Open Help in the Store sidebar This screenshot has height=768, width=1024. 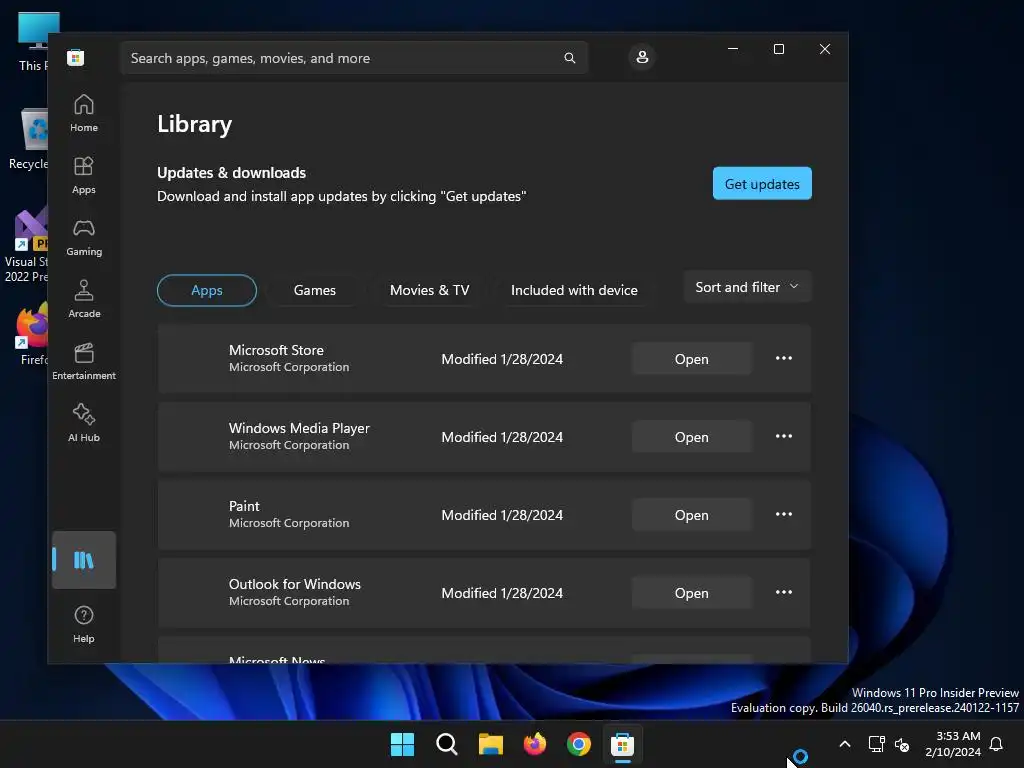(x=84, y=624)
